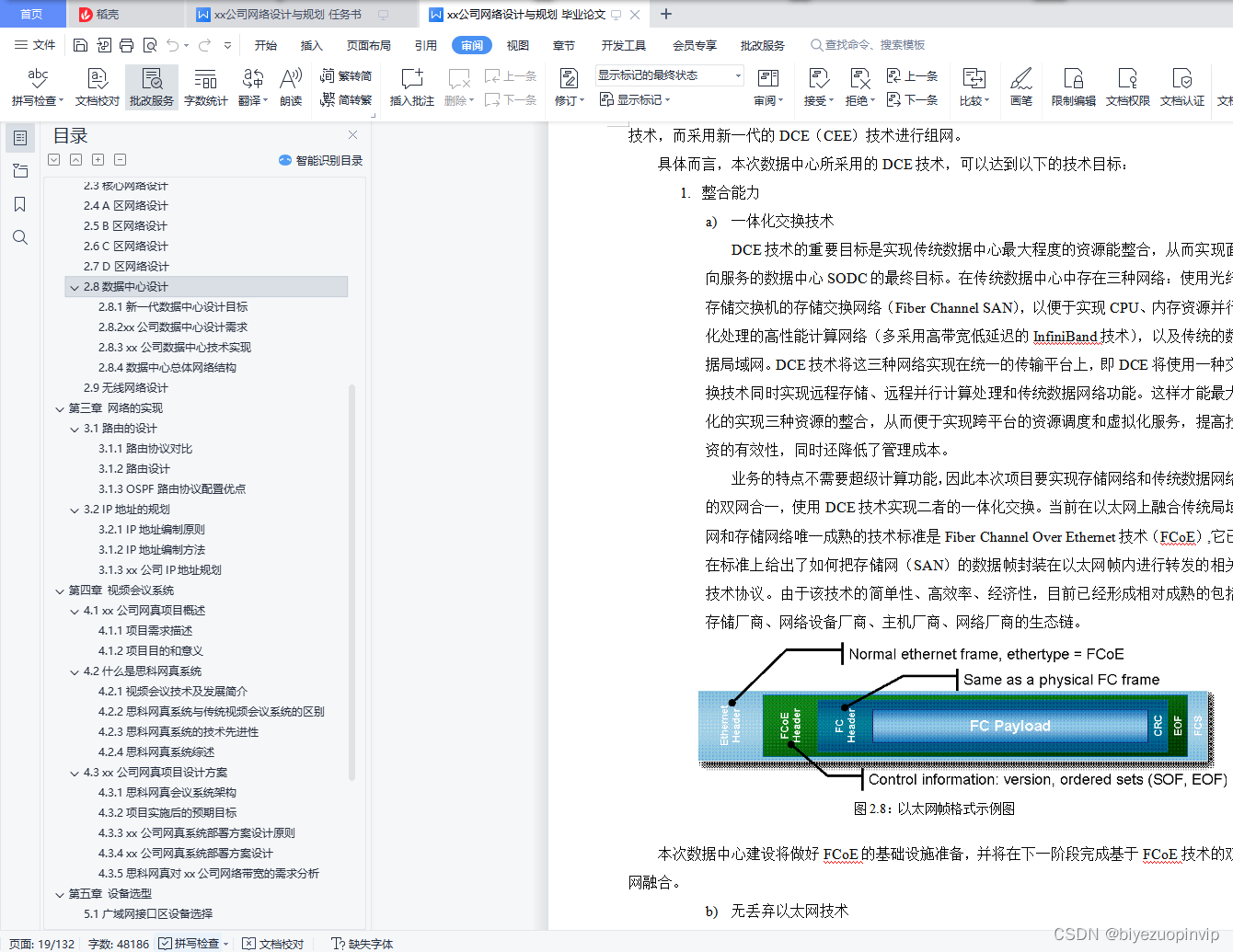Switch to the 开始 ribbon tab

[x=266, y=43]
